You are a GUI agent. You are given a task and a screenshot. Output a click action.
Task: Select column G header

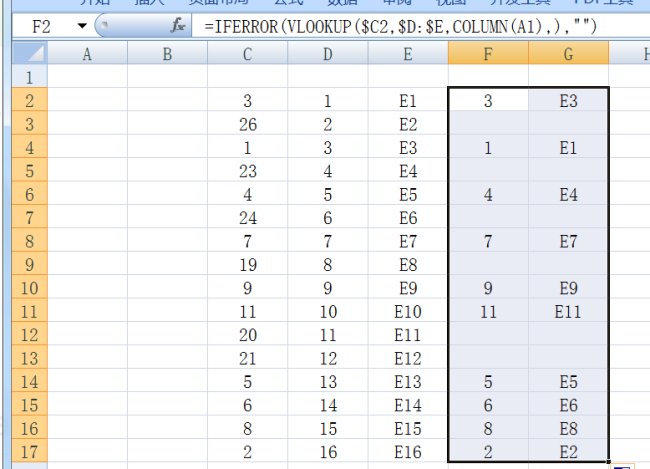(568, 55)
